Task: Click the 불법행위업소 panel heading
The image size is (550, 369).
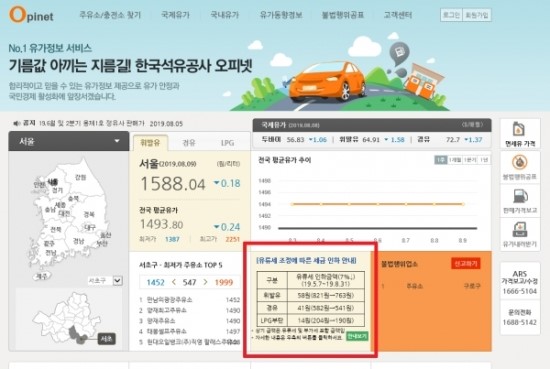Action: pos(399,264)
